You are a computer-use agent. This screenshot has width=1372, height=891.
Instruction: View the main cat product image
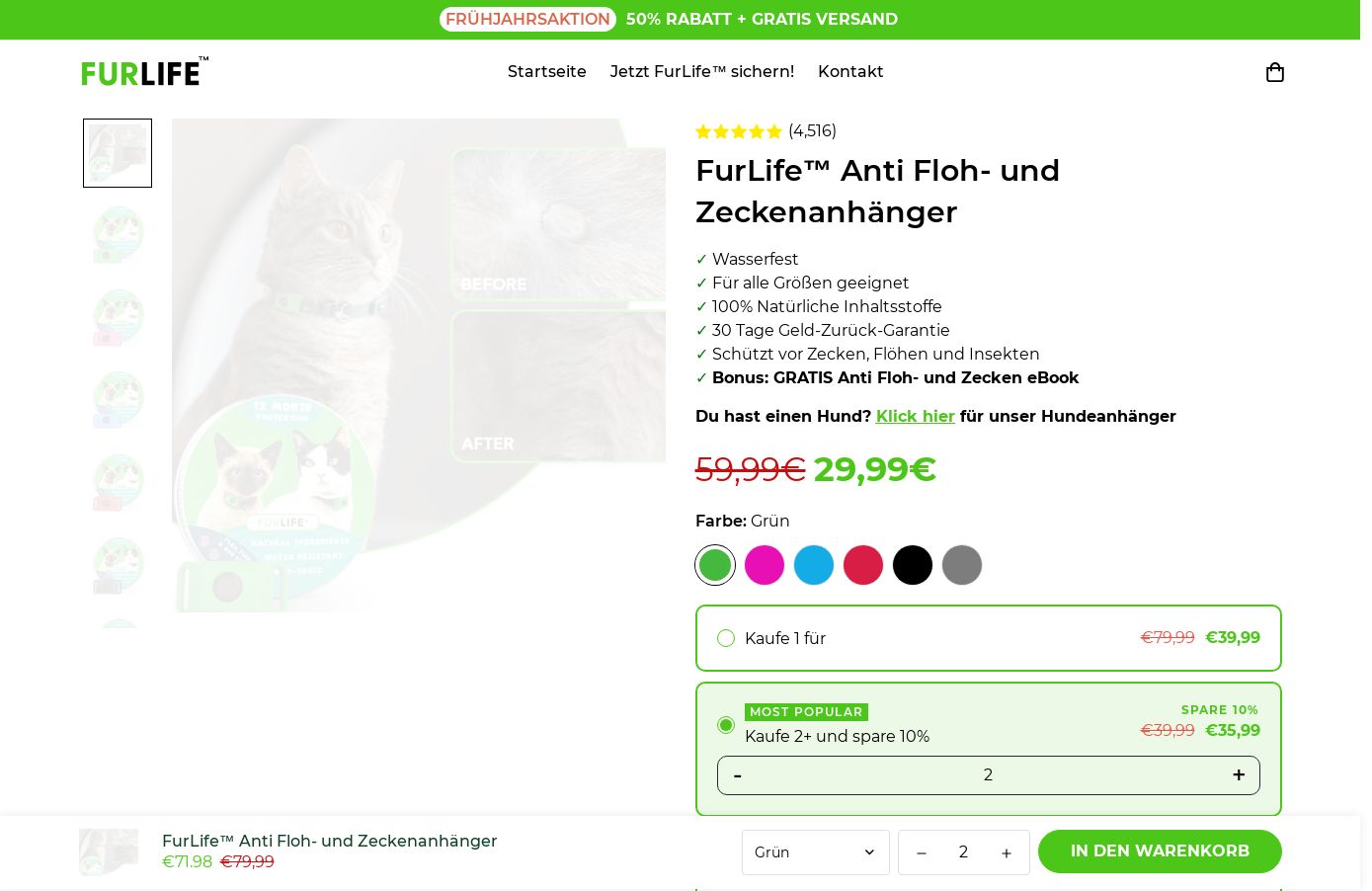coord(419,365)
